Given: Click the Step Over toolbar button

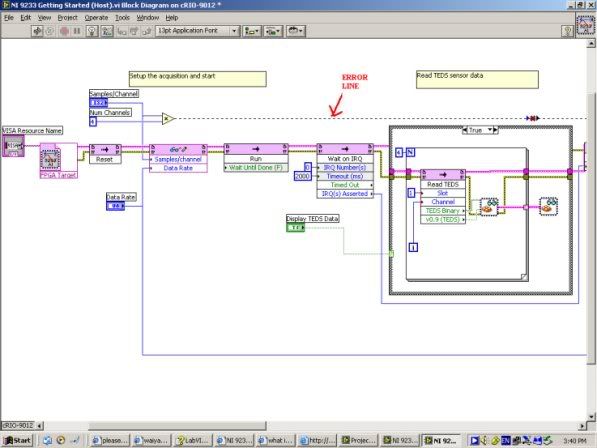Looking at the screenshot, I should tap(134, 31).
